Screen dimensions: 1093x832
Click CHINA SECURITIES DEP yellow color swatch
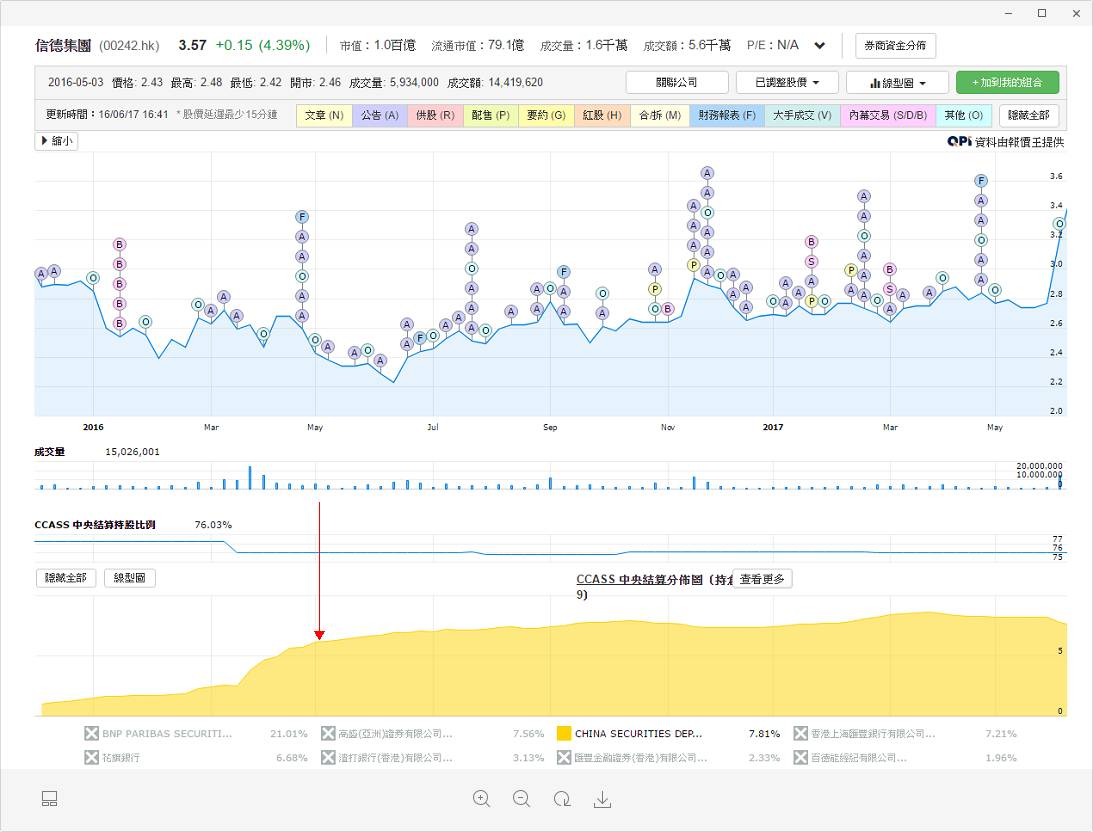click(x=564, y=733)
